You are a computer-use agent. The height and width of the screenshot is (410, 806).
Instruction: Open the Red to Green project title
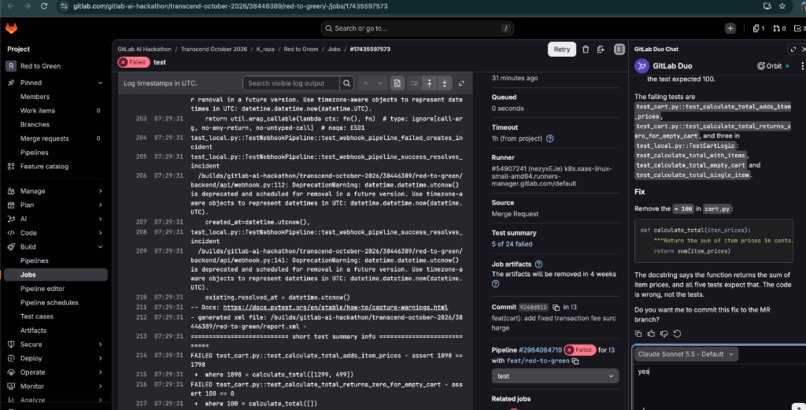pyautogui.click(x=40, y=66)
